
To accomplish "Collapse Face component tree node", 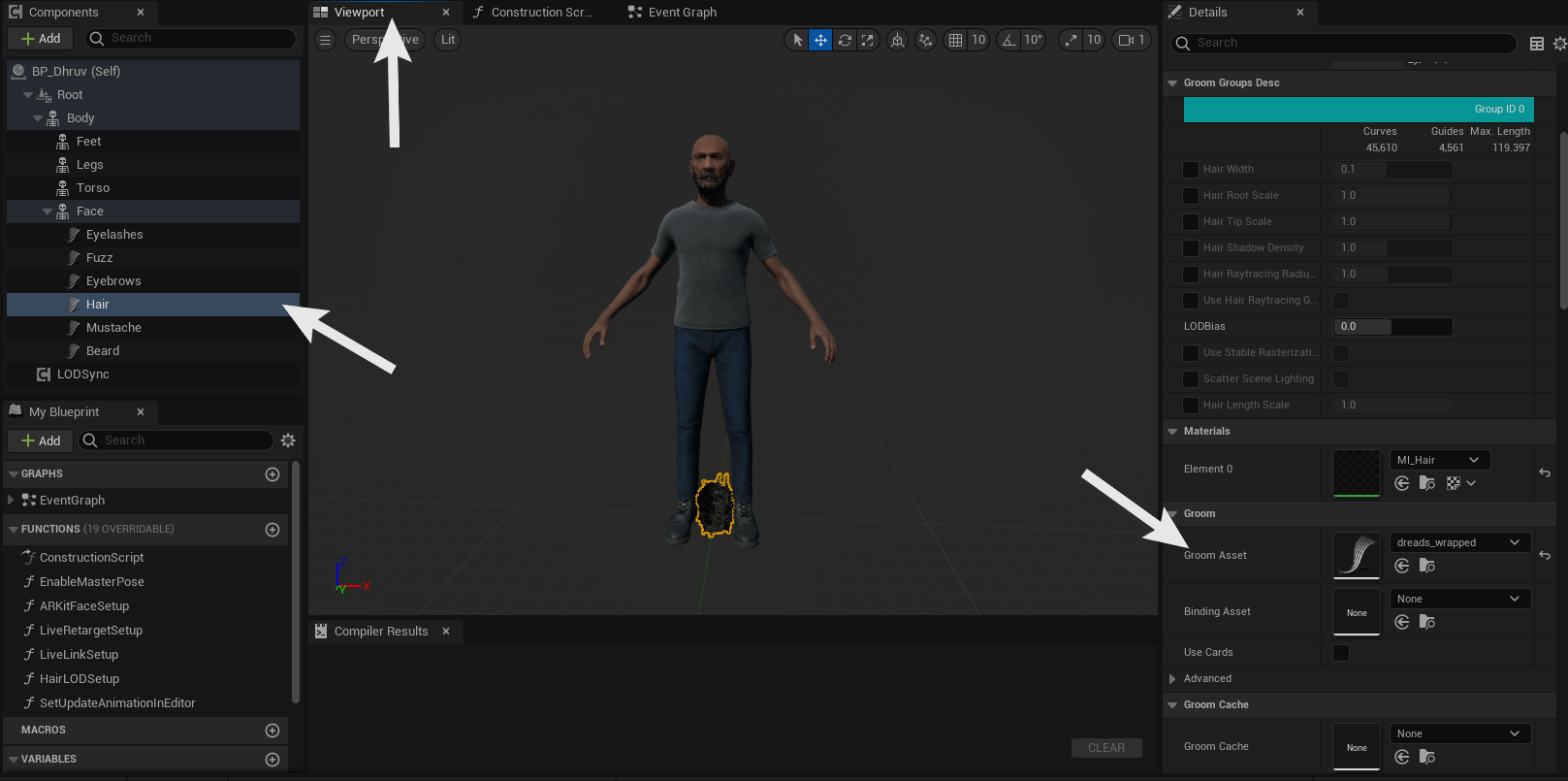I will [x=48, y=212].
